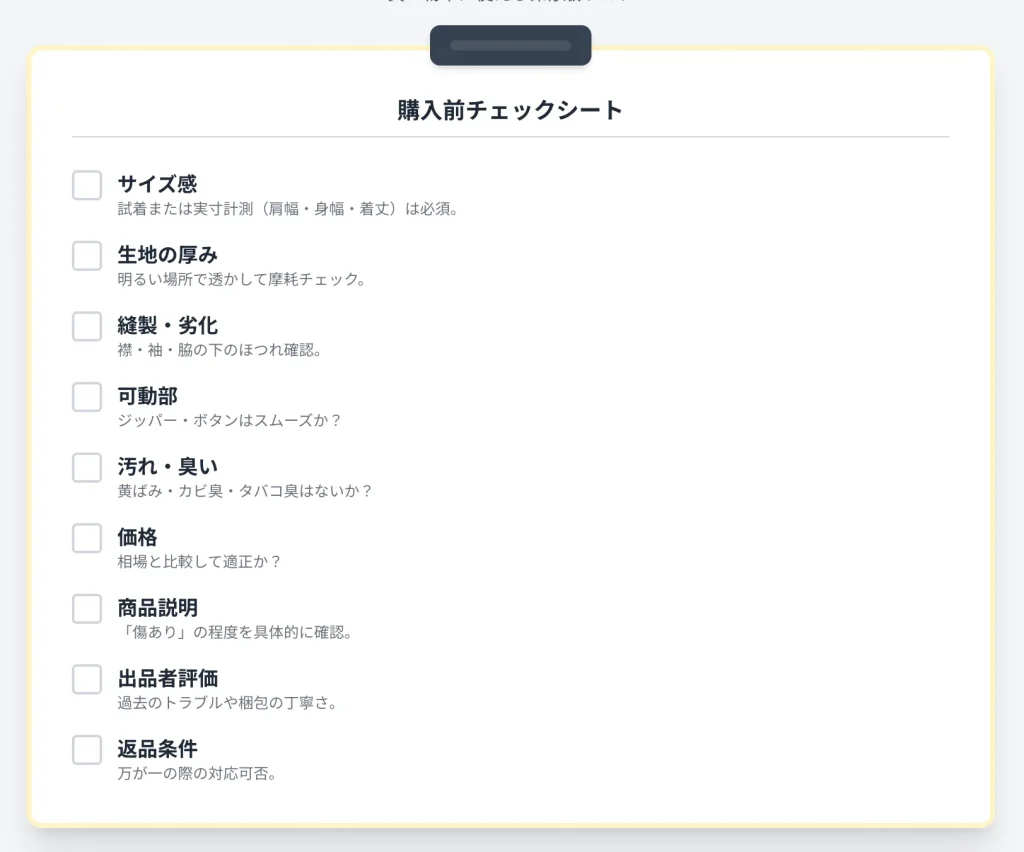Click the description 相場と比較して適正か？

tap(200, 561)
